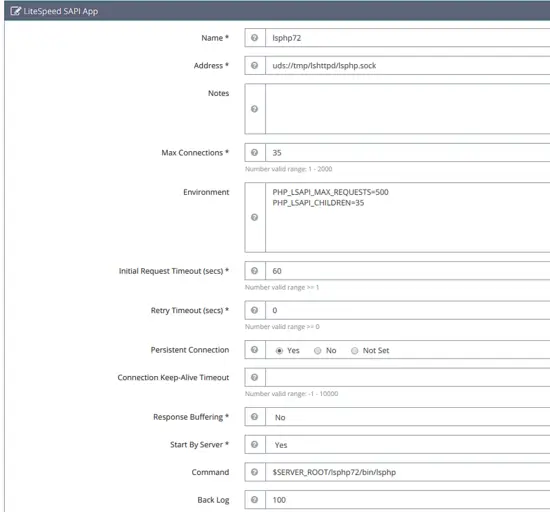This screenshot has width=550, height=512.
Task: Click the Command label
Action: (210, 472)
